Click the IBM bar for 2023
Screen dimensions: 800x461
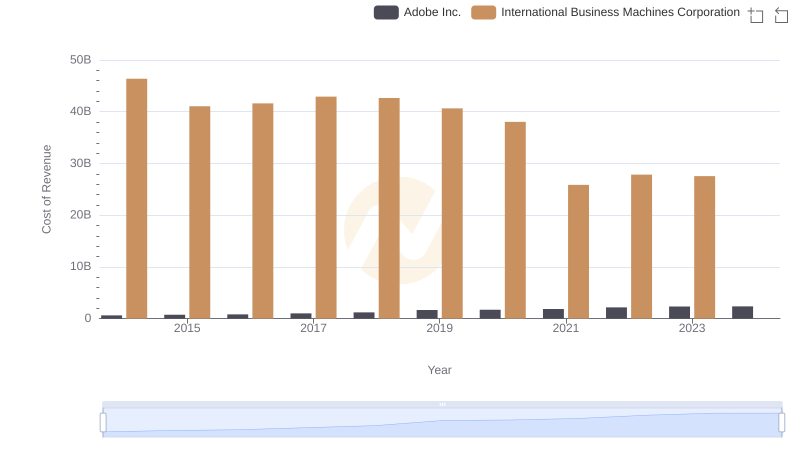coord(705,247)
